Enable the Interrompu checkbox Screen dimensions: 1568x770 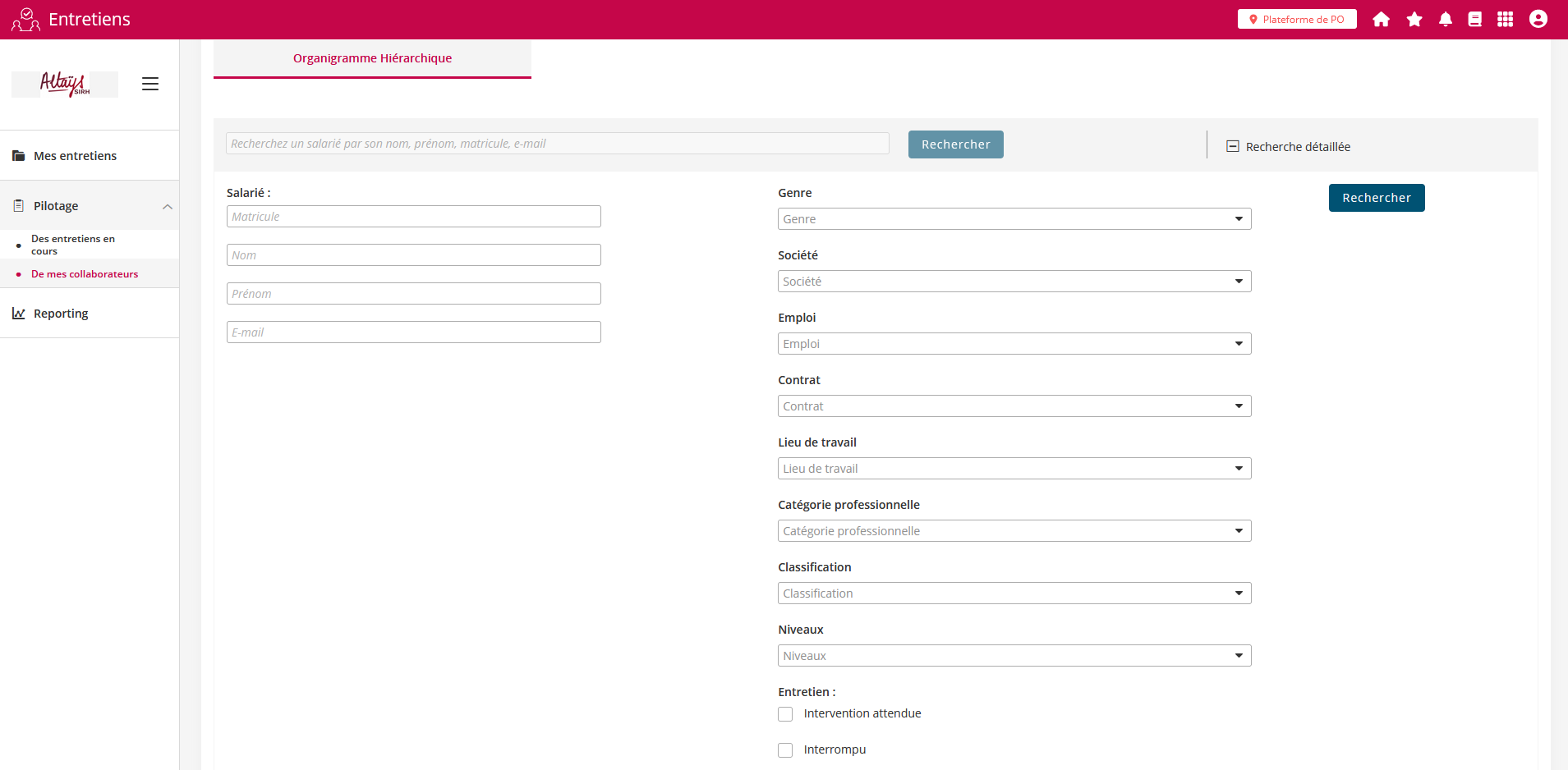(x=785, y=750)
